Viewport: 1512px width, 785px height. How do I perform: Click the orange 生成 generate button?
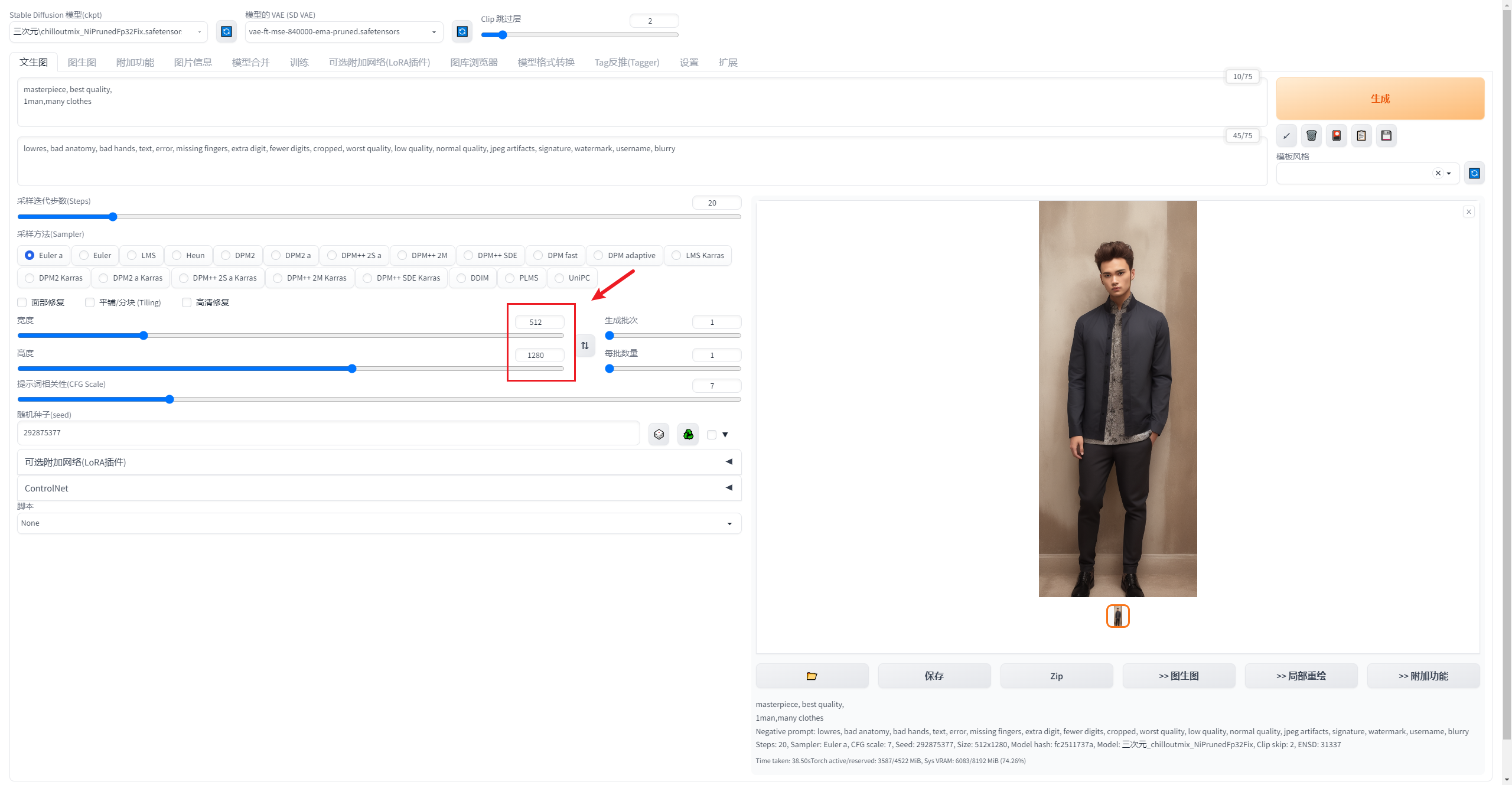1380,99
